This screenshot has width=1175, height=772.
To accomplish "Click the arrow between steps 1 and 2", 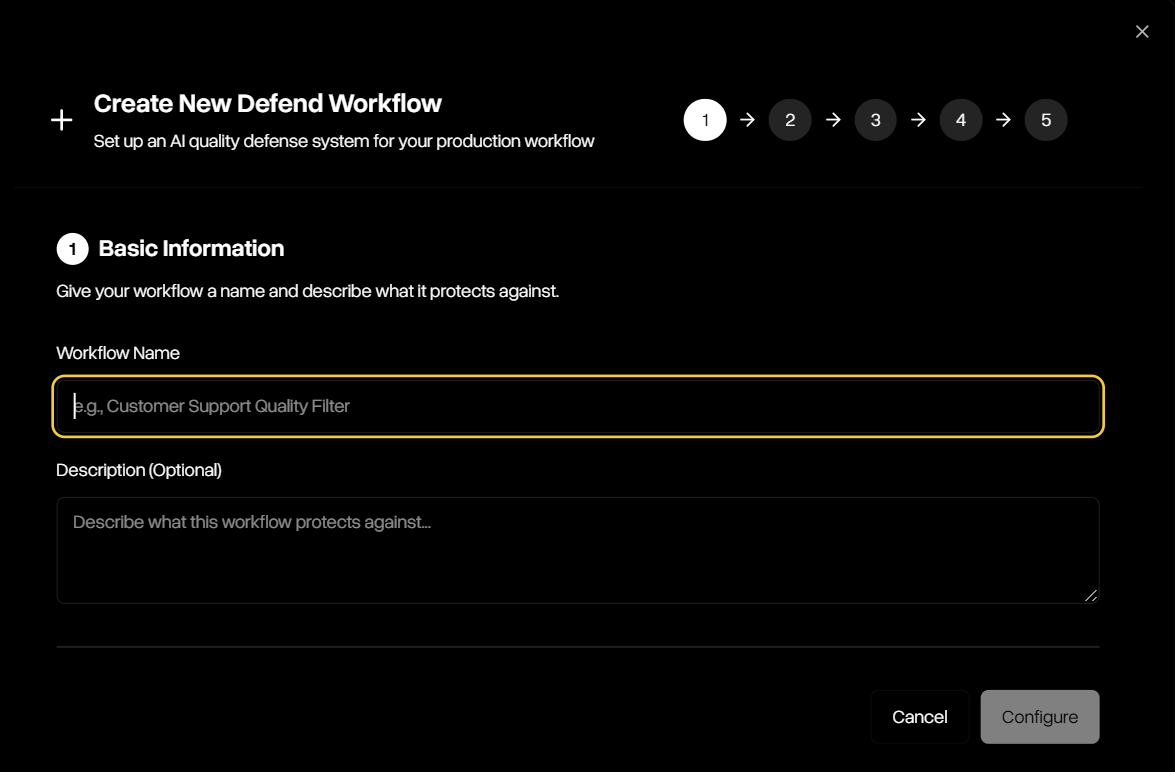I will (747, 119).
